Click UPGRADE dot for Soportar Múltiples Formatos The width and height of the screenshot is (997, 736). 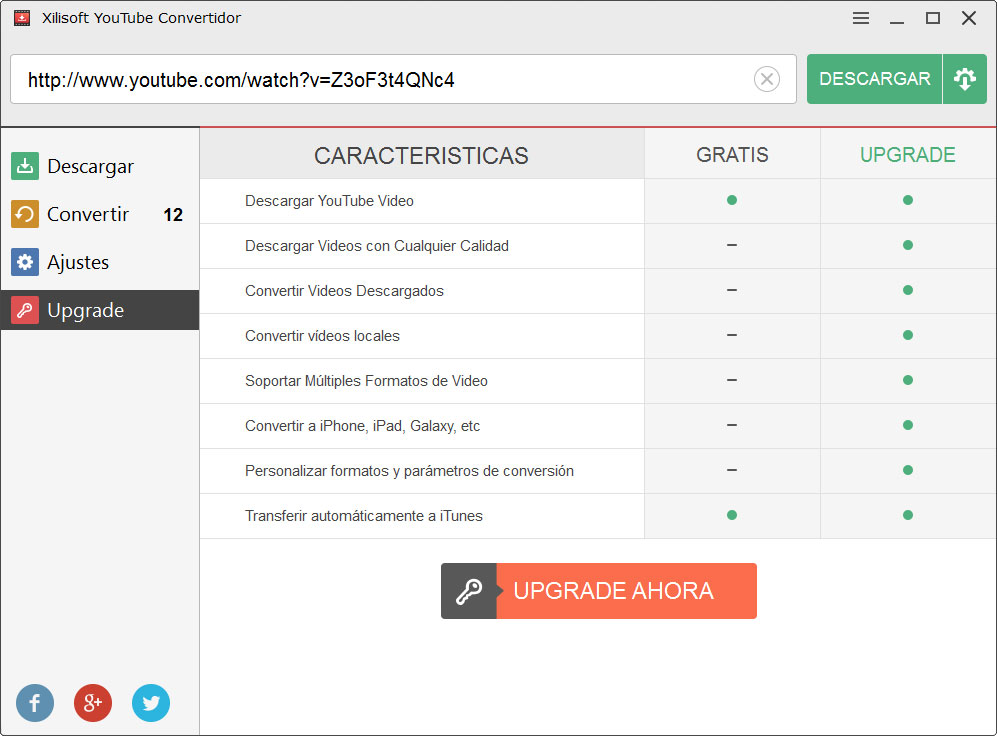908,380
